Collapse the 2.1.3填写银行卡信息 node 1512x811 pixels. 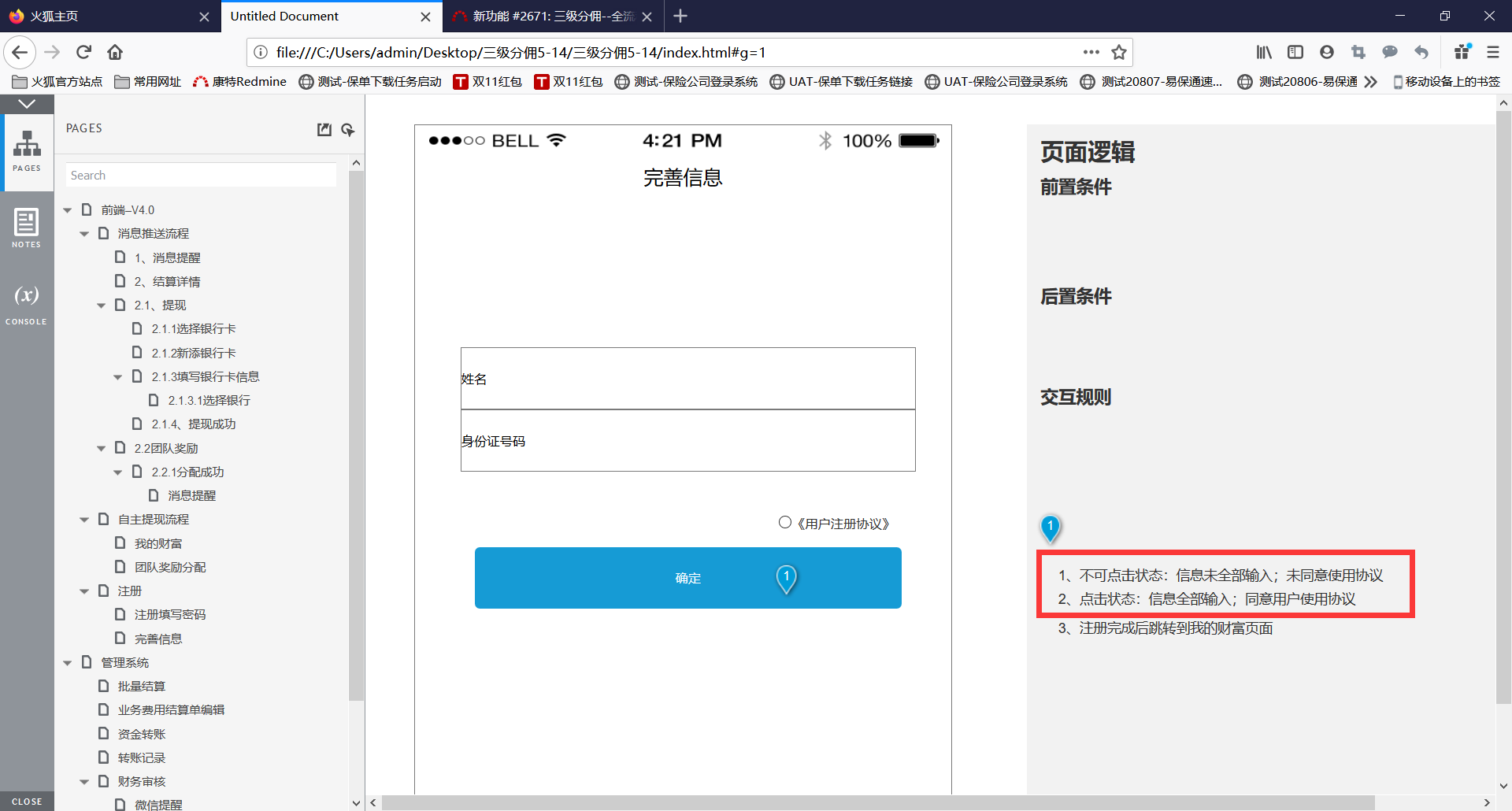pyautogui.click(x=117, y=377)
